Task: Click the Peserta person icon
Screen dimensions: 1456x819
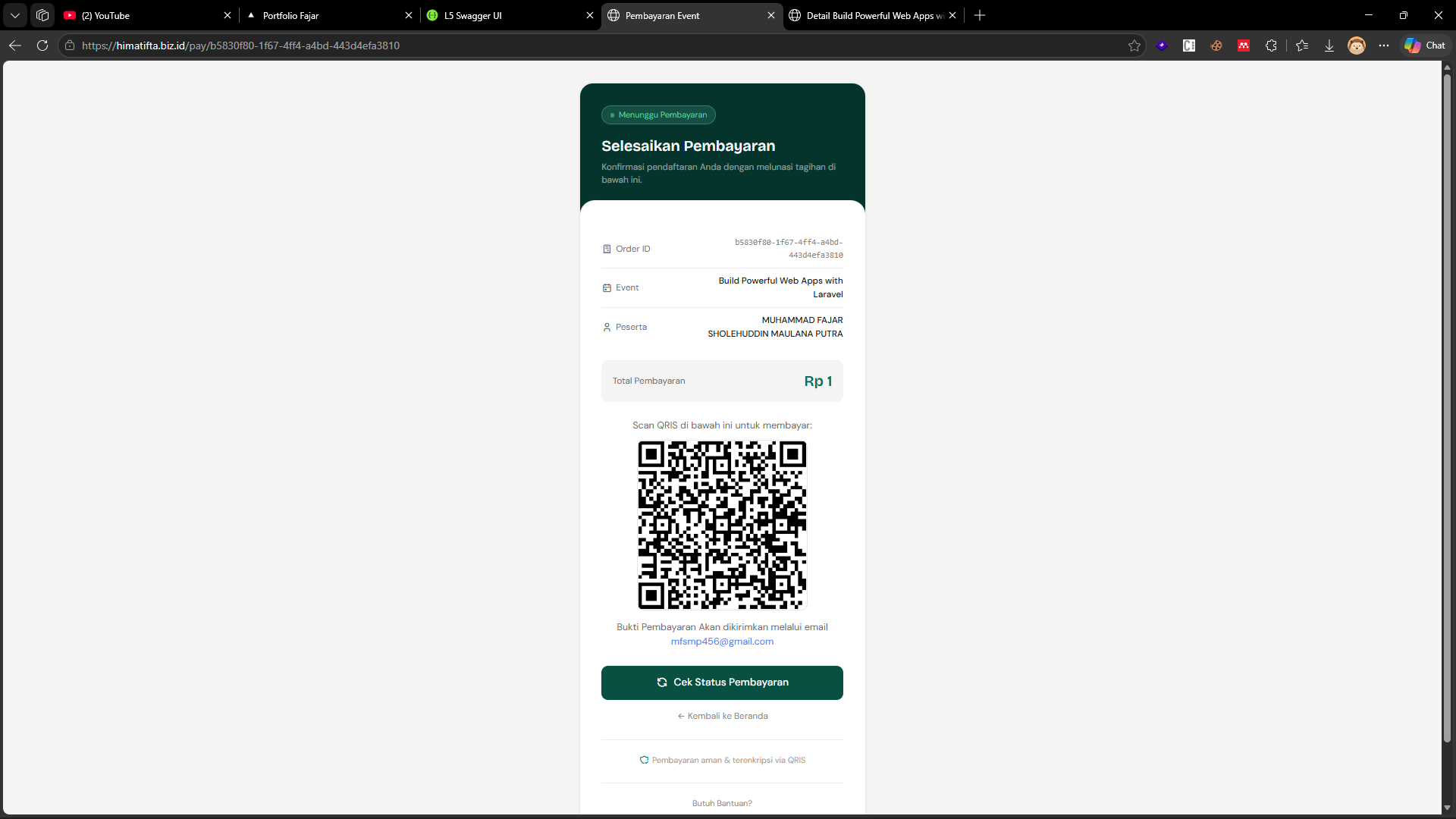Action: (x=607, y=328)
